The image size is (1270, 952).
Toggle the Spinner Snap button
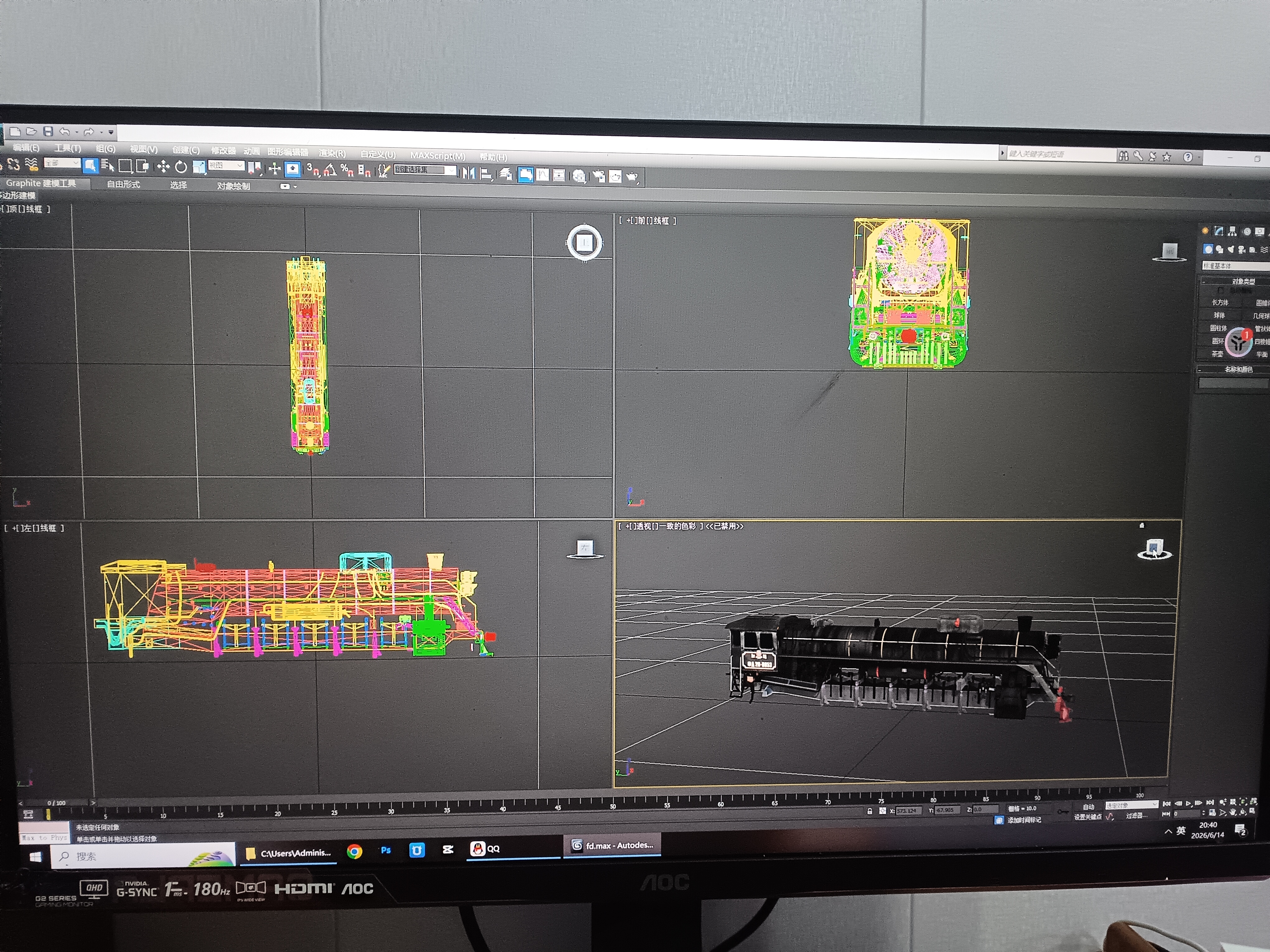point(364,170)
